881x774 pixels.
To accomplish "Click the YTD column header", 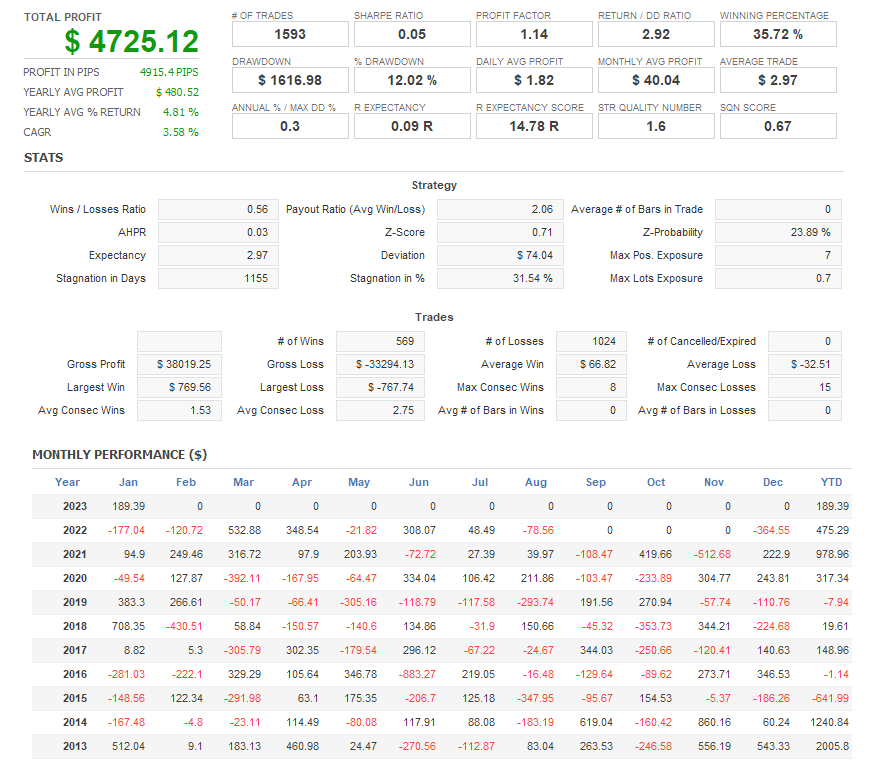I will (x=831, y=482).
